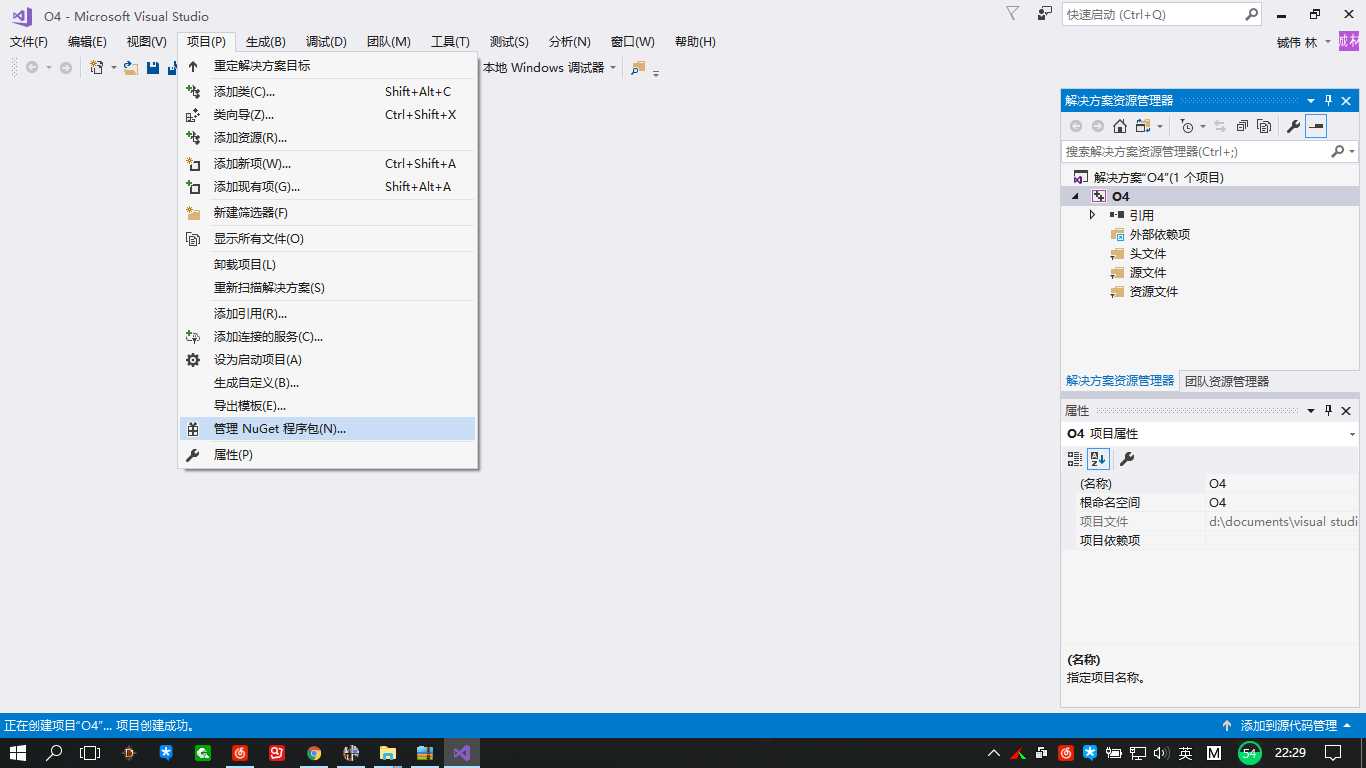Choose 显示所有文件(O) menu entry
Screen dimensions: 1366x768
tap(328, 239)
